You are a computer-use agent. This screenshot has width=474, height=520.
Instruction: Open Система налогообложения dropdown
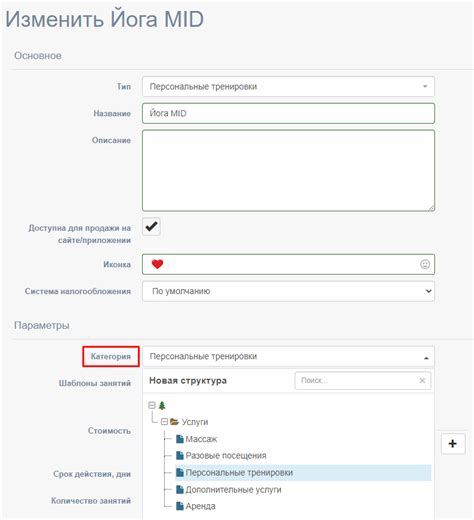pyautogui.click(x=288, y=291)
